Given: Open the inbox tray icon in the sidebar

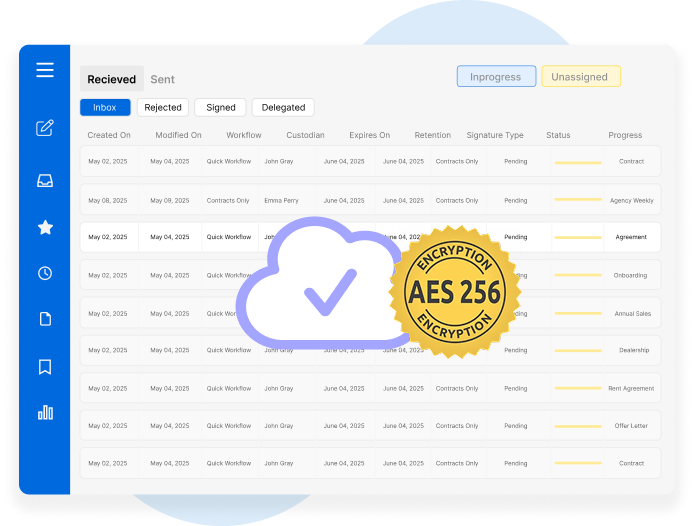Looking at the screenshot, I should [x=45, y=181].
